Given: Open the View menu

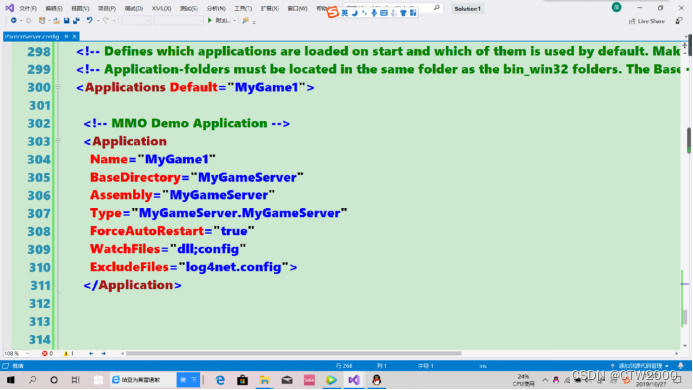Looking at the screenshot, I should point(80,8).
